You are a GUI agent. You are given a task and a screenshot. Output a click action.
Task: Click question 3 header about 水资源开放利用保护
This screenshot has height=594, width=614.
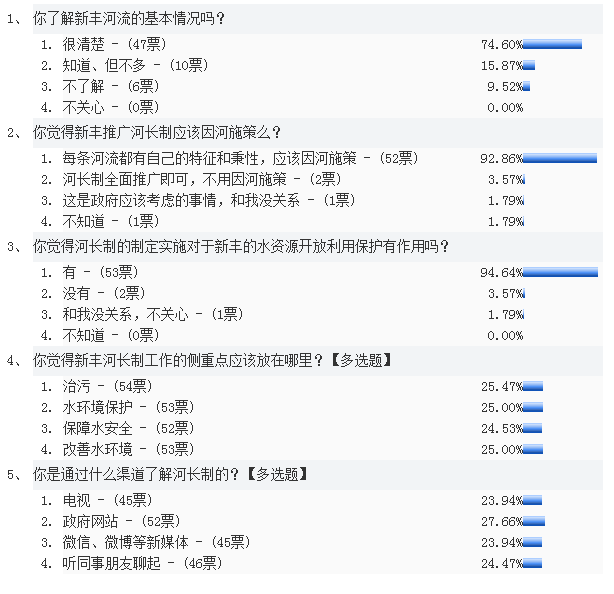tap(241, 247)
